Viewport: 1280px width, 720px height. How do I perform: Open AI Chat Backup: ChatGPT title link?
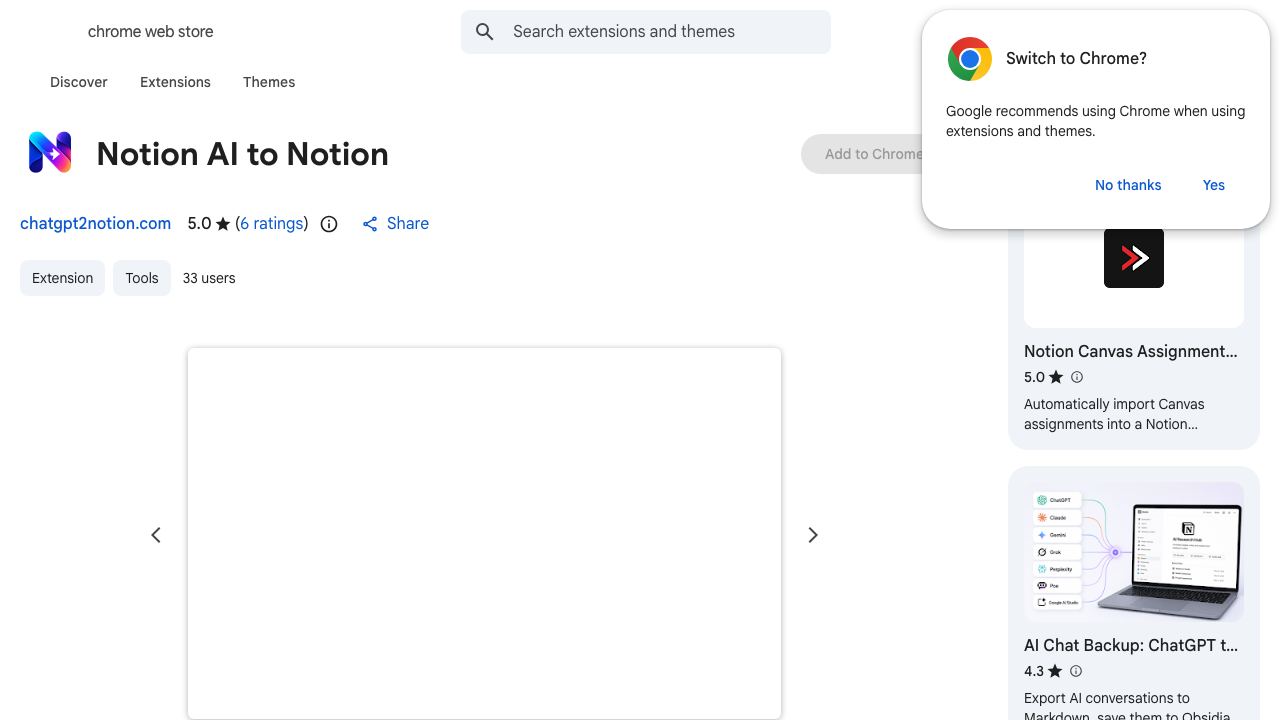pyautogui.click(x=1131, y=645)
